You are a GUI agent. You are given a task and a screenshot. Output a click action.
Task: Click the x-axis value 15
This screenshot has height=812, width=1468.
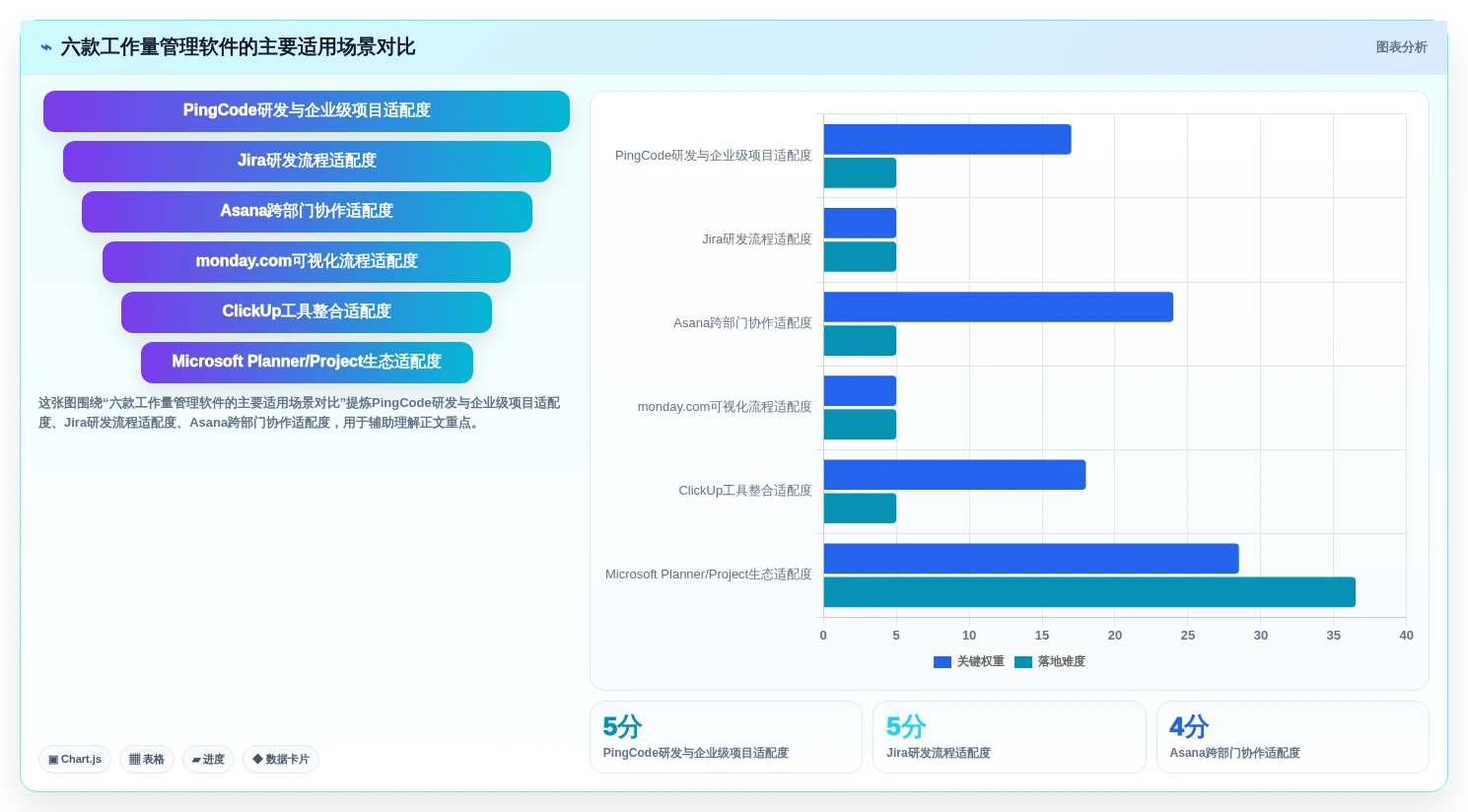[1042, 636]
